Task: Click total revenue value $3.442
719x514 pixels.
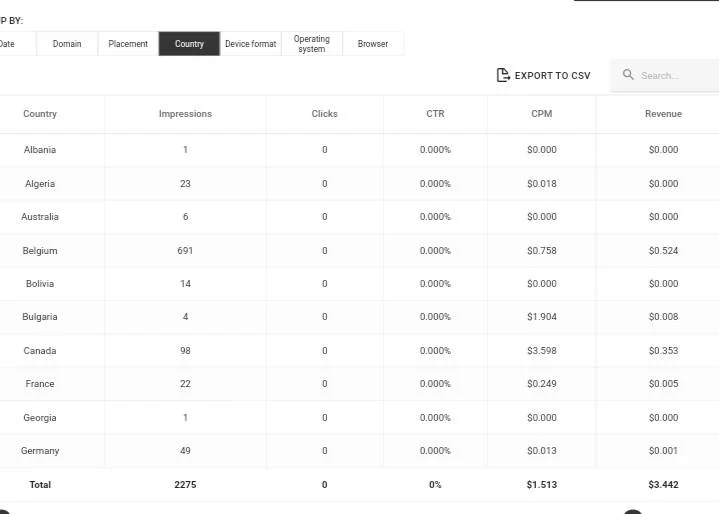Action: click(x=663, y=484)
